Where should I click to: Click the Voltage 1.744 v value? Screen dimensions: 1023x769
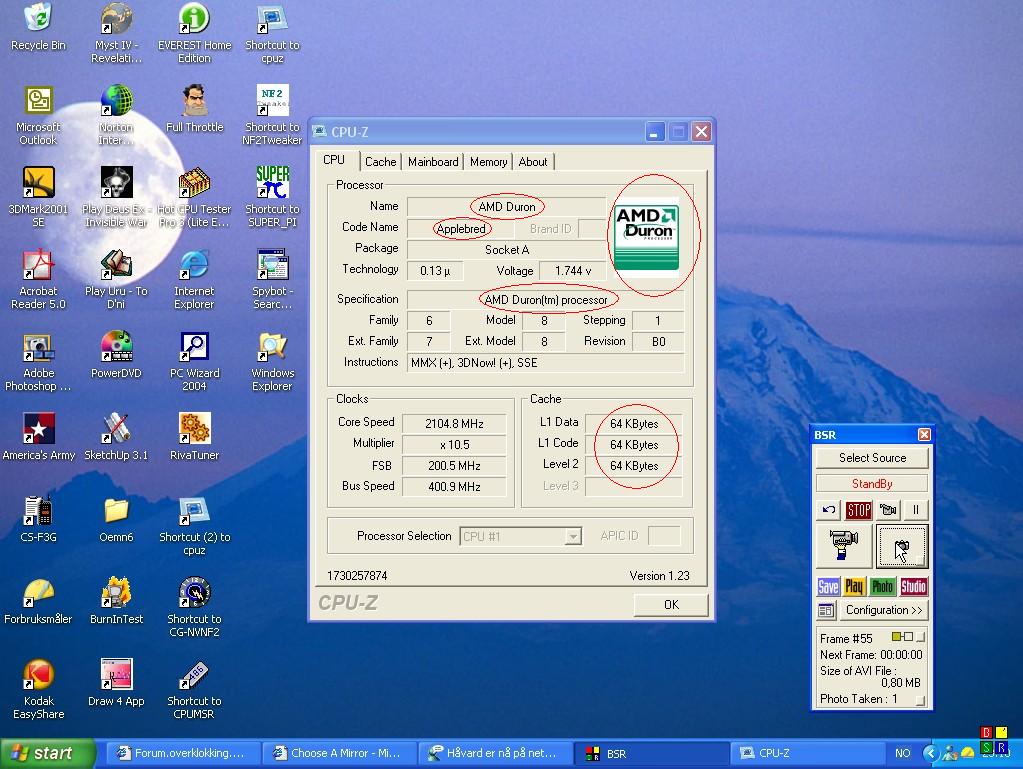pyautogui.click(x=573, y=271)
